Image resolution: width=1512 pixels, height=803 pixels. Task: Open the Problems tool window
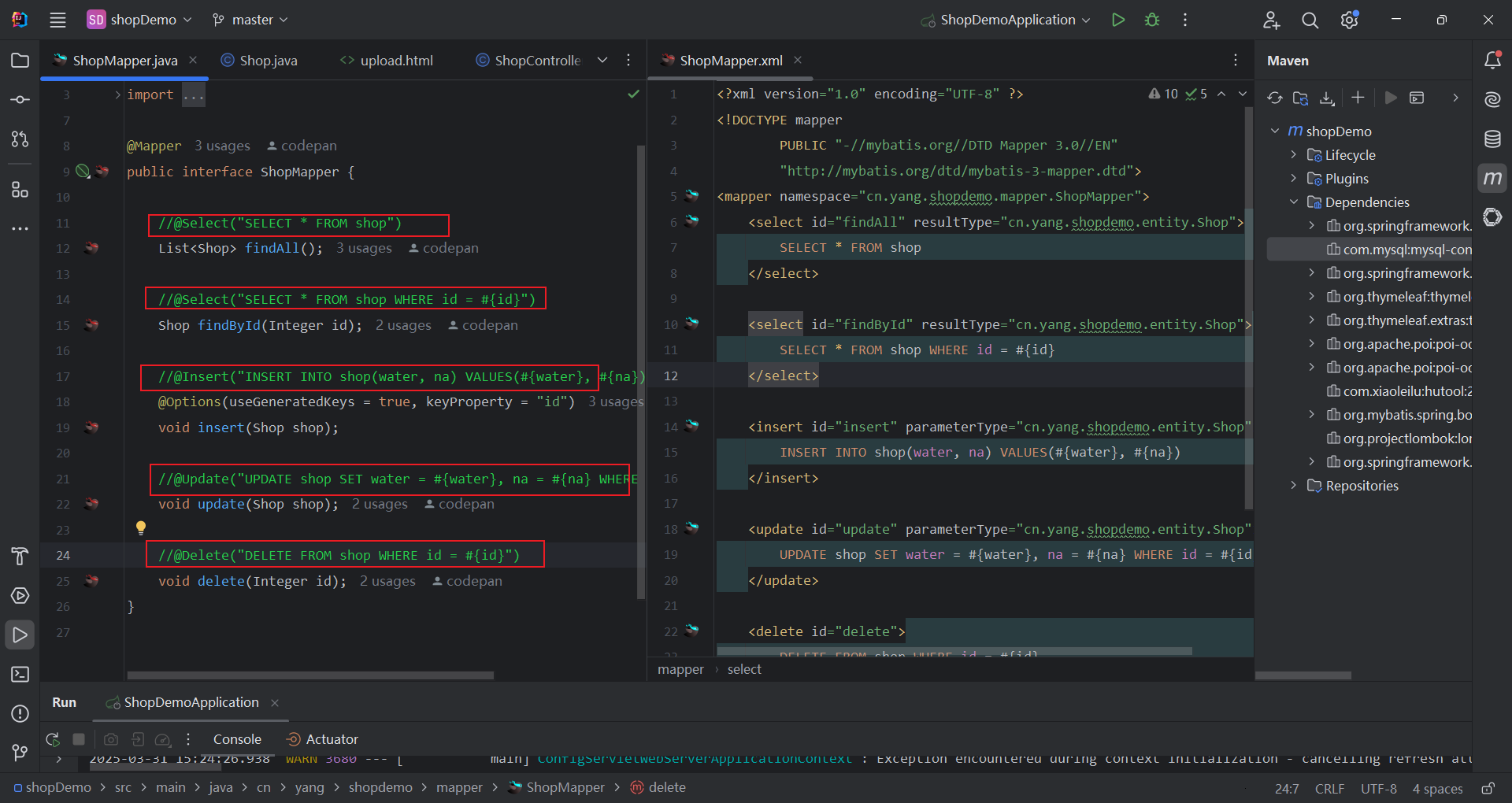click(x=20, y=714)
